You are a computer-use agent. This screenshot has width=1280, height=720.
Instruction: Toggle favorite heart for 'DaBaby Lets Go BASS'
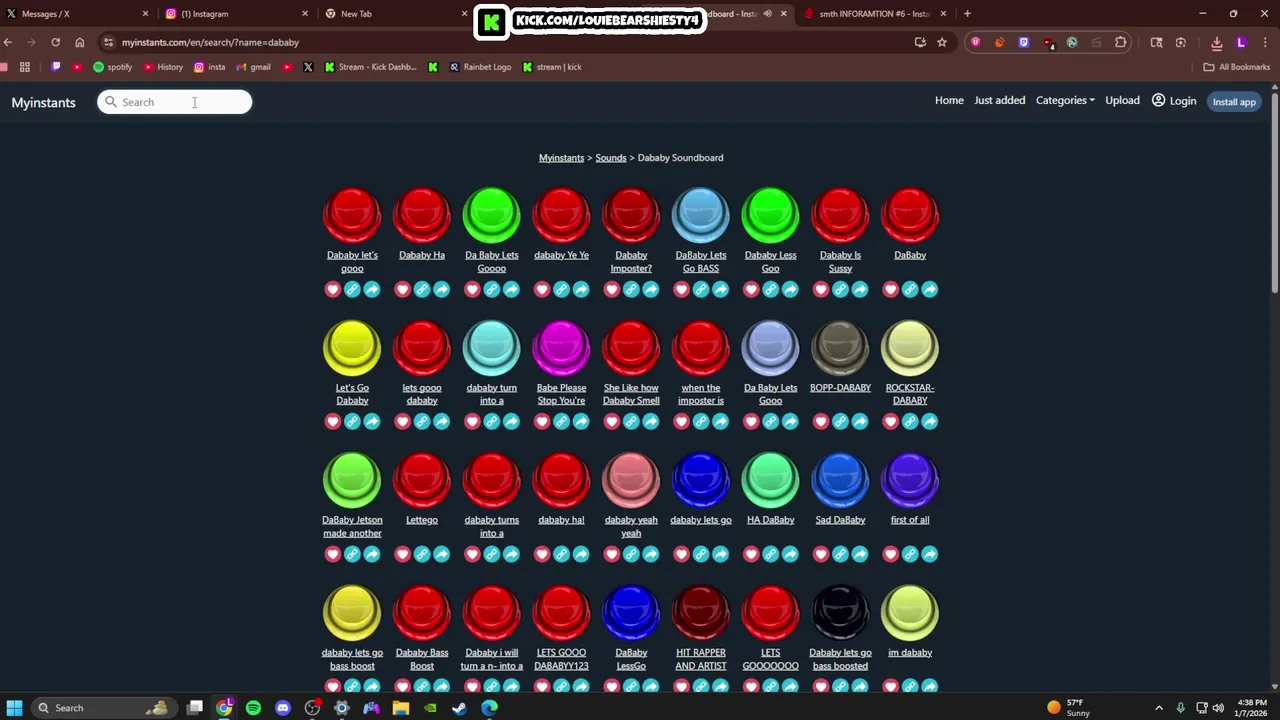pyautogui.click(x=682, y=289)
